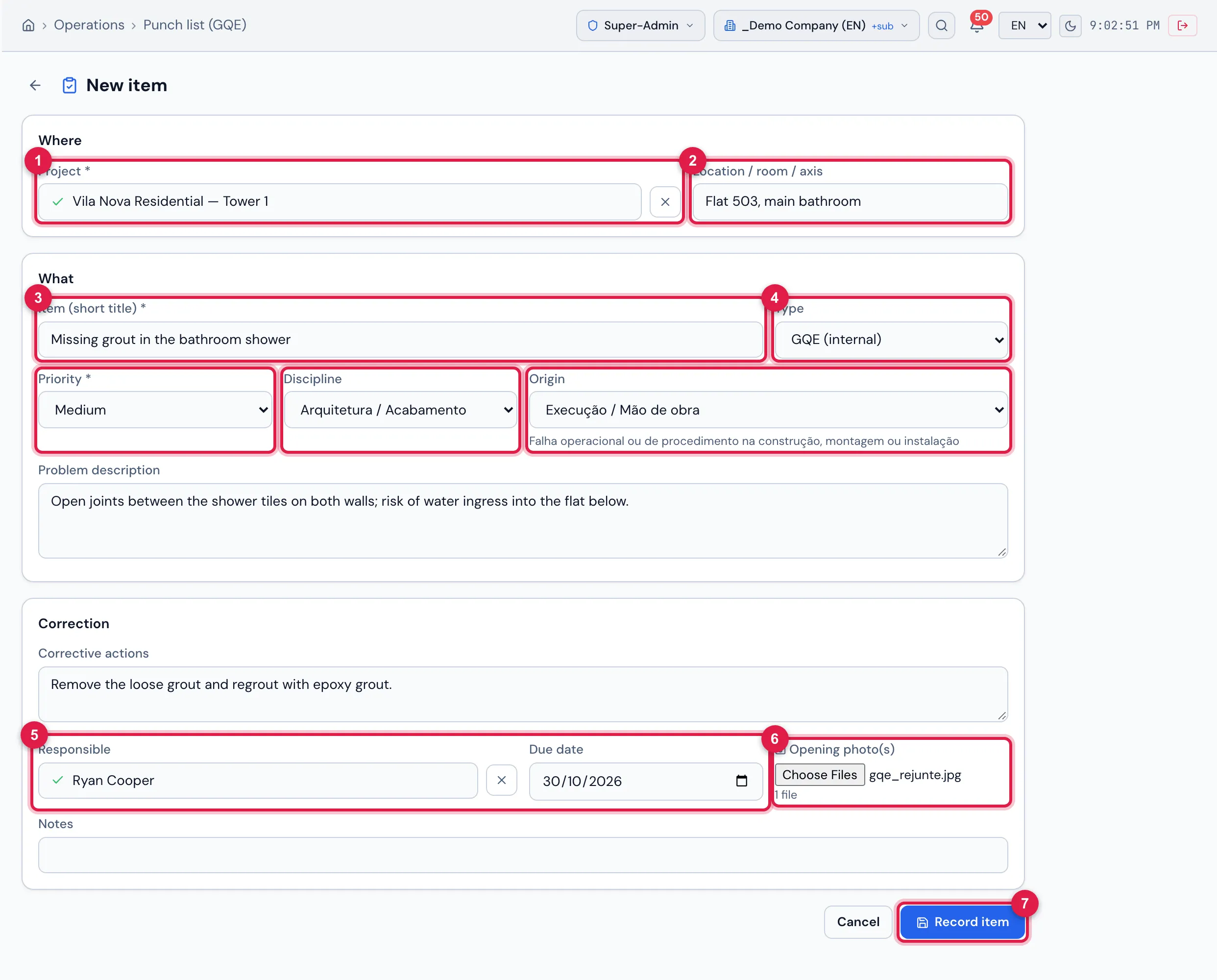Open the due date calendar picker
Viewport: 1217px width, 980px height.
(741, 781)
